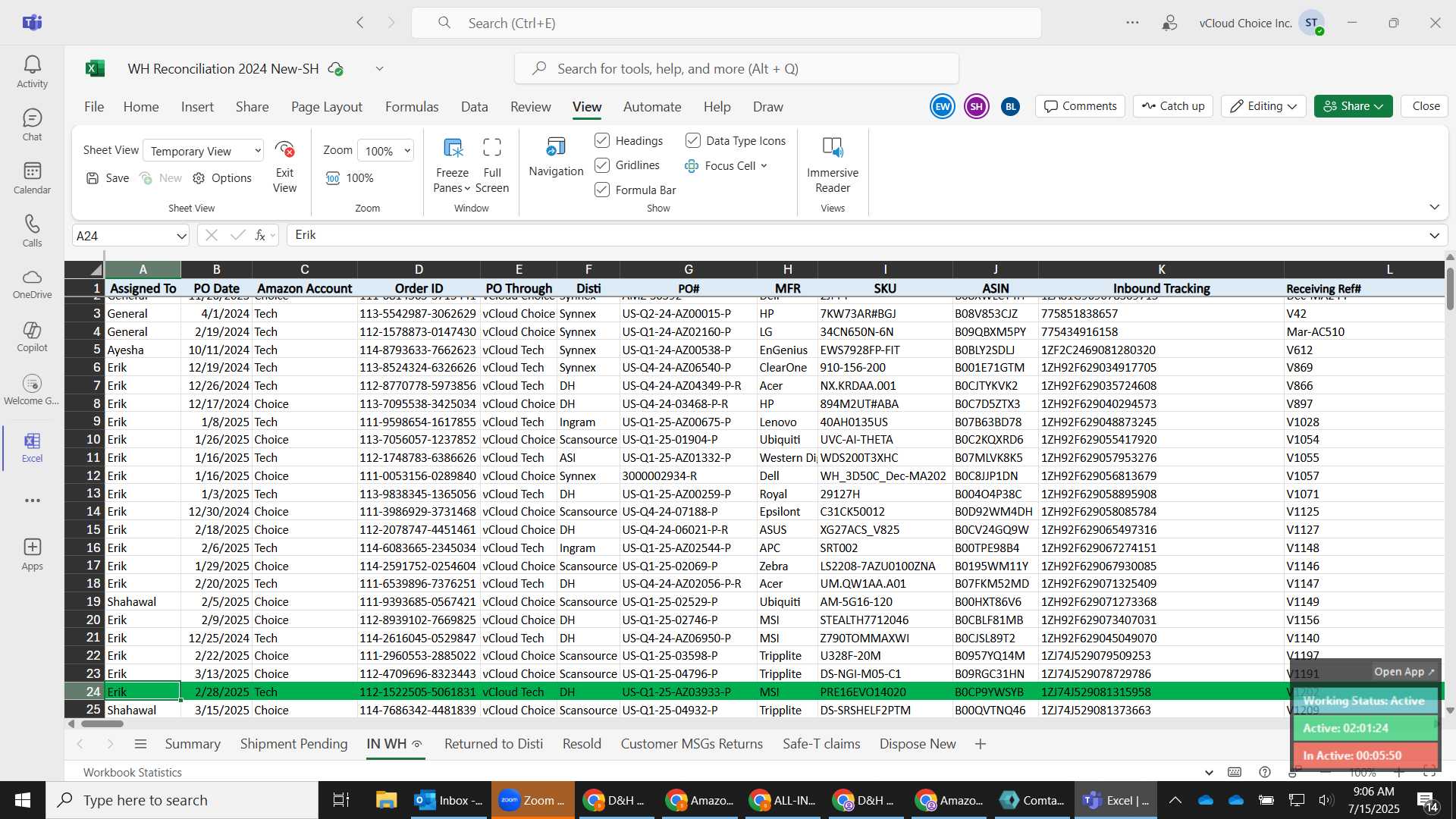This screenshot has width=1456, height=819.
Task: Expand the formula bar
Action: [x=1434, y=235]
